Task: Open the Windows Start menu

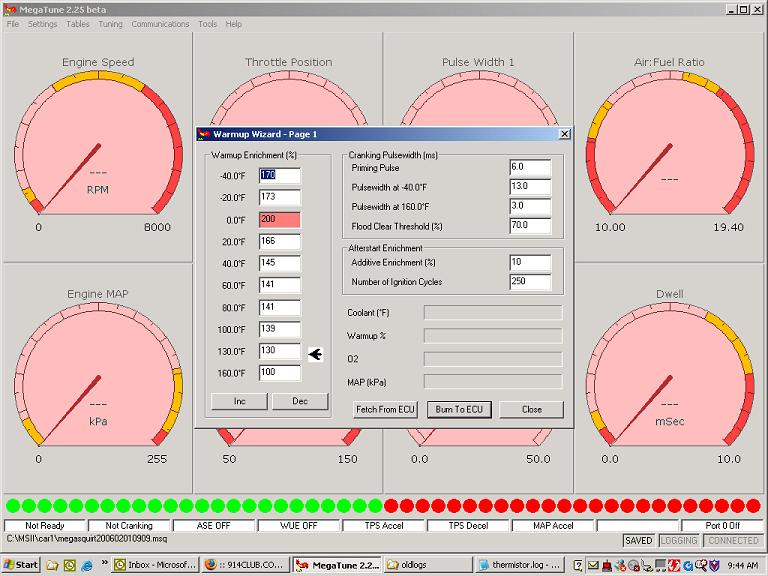Action: pos(20,565)
